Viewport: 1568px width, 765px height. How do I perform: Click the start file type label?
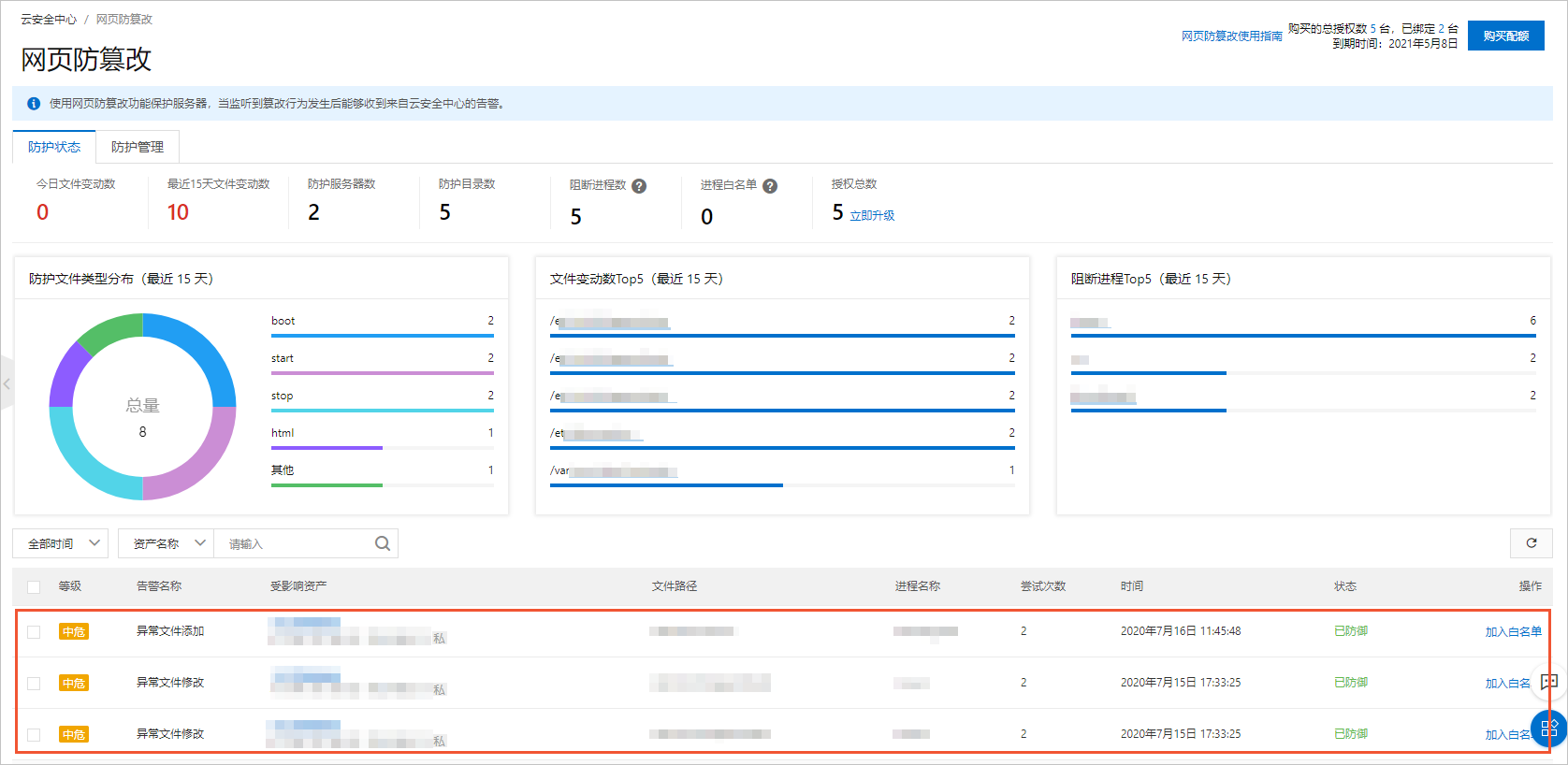283,358
